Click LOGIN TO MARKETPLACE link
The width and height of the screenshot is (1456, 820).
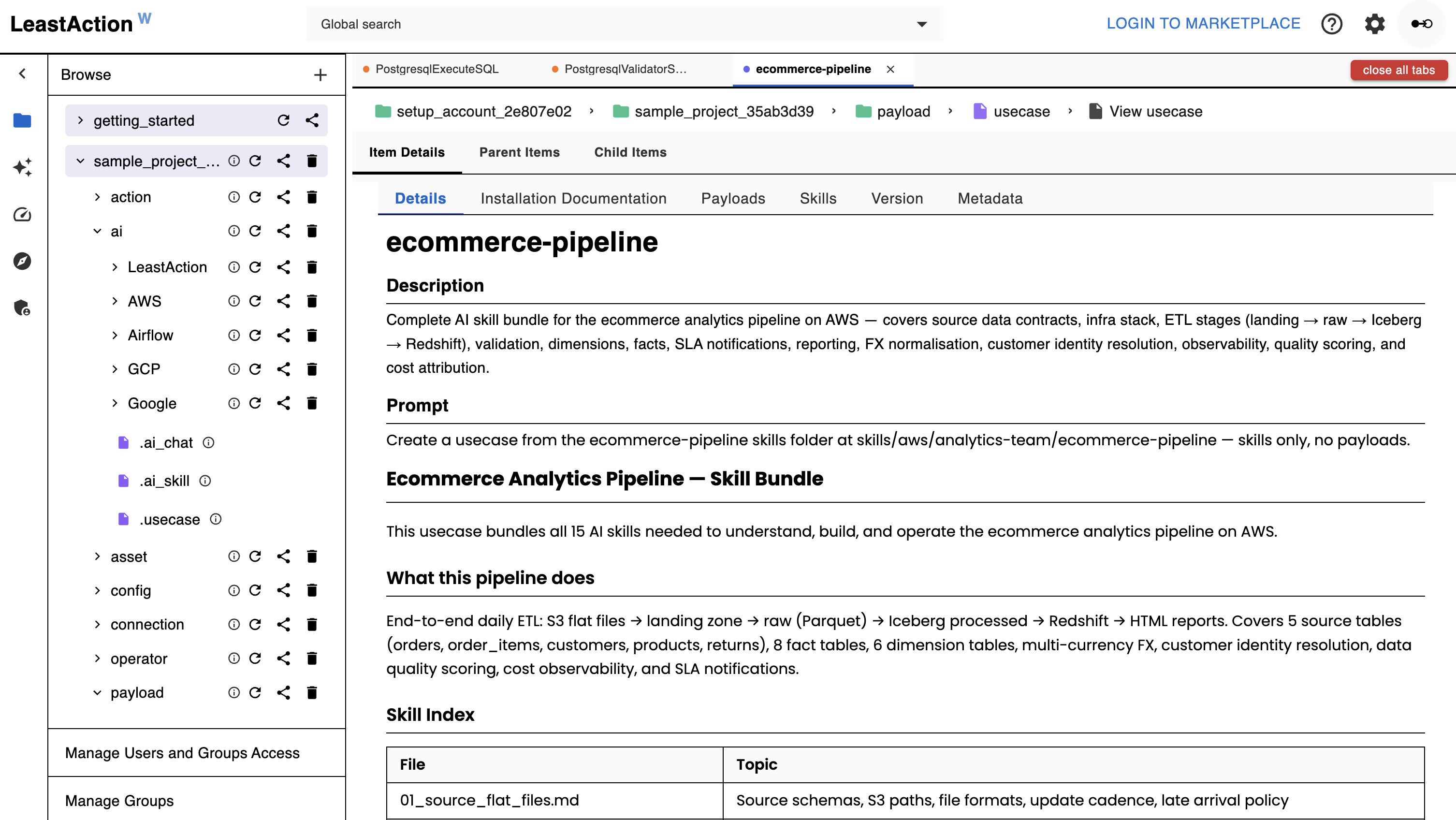[x=1203, y=24]
